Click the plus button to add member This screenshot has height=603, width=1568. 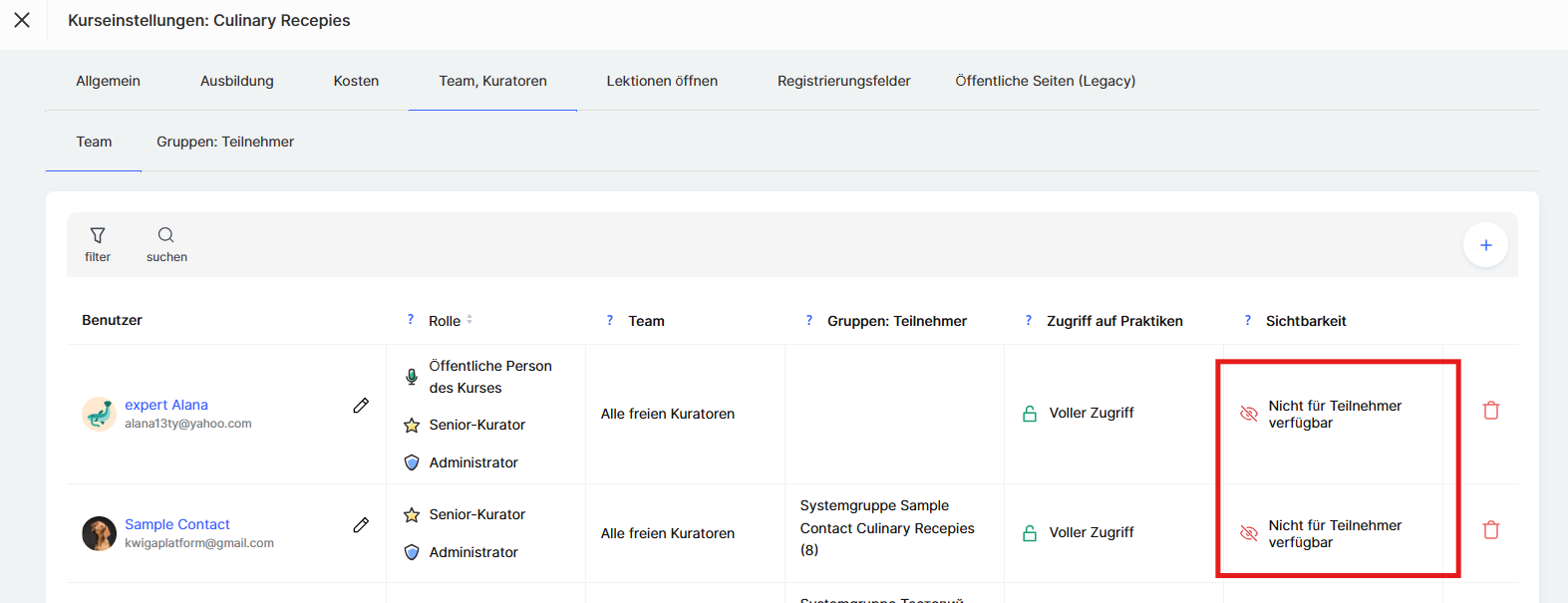[x=1485, y=245]
